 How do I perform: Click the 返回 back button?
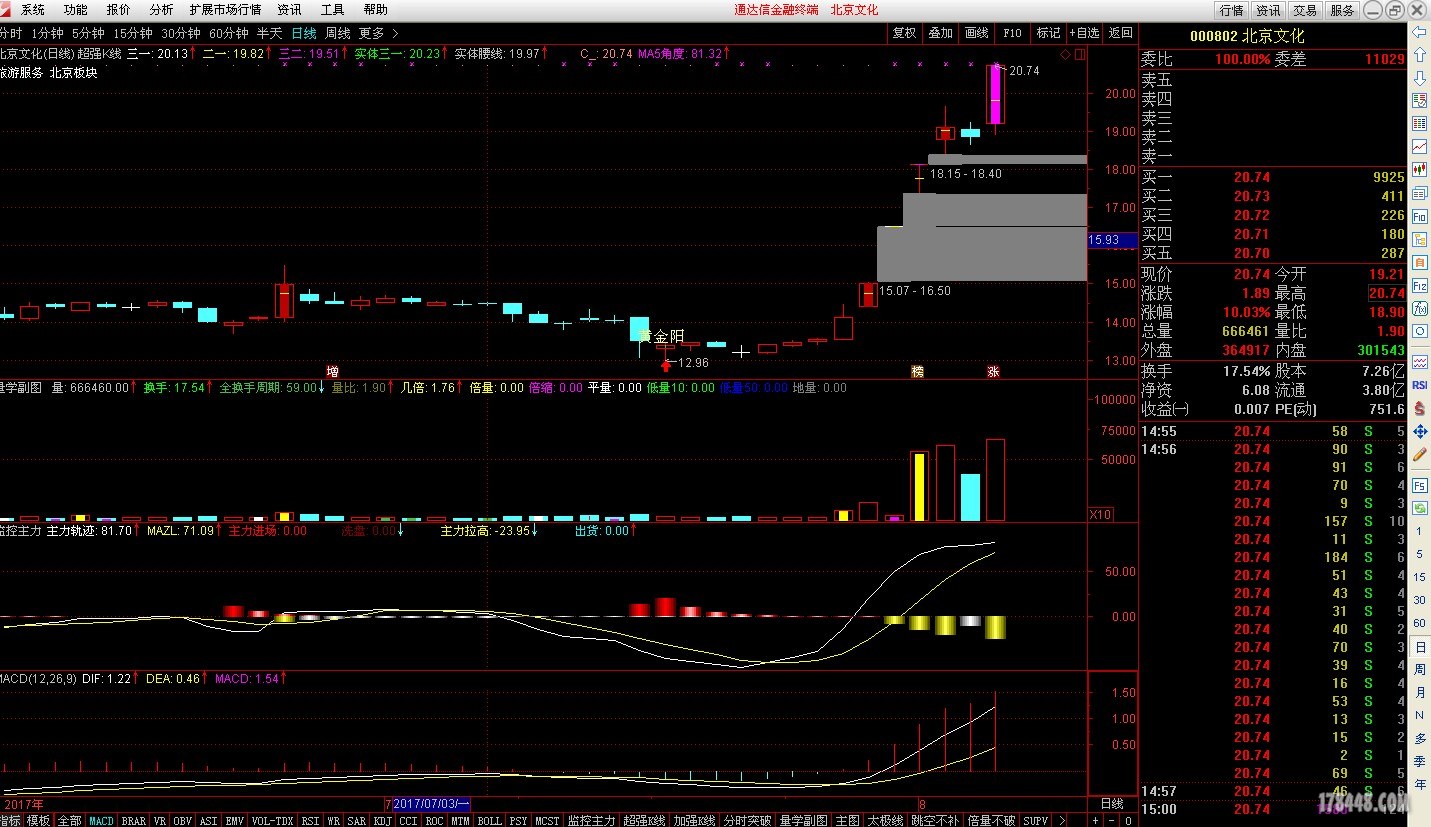tap(1120, 33)
